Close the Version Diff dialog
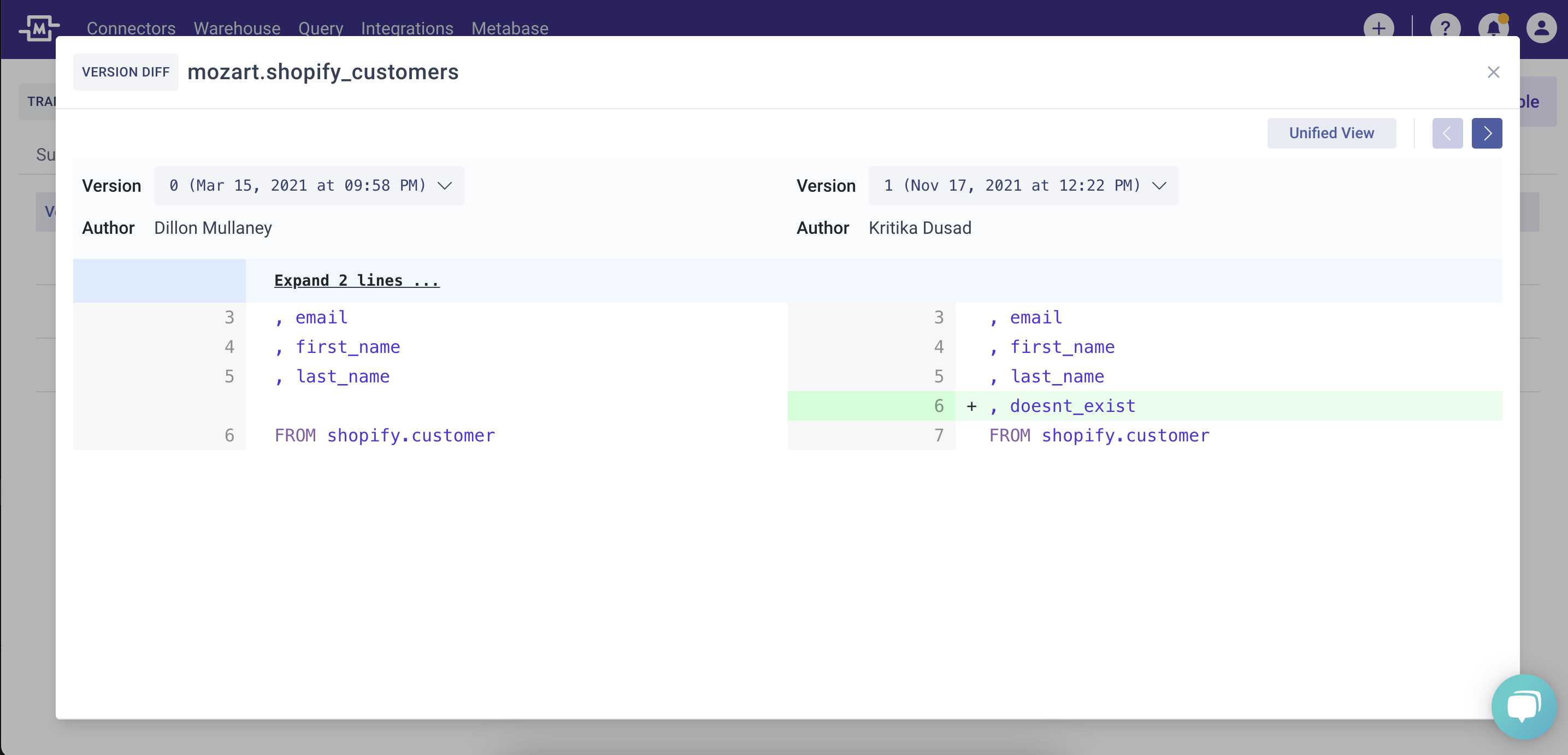 click(1493, 73)
